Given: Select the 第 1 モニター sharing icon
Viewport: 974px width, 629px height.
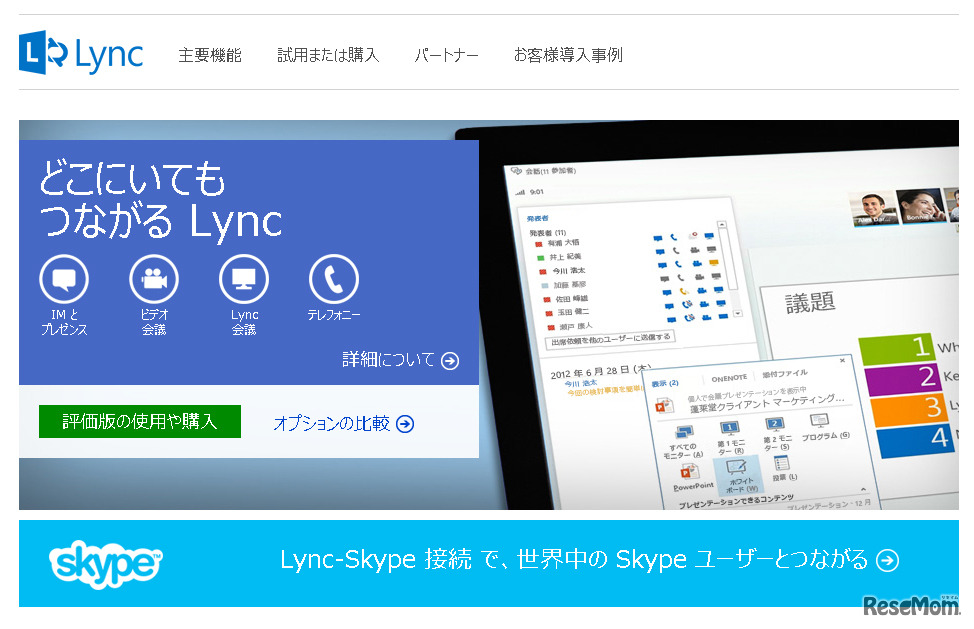Looking at the screenshot, I should coord(729,426).
